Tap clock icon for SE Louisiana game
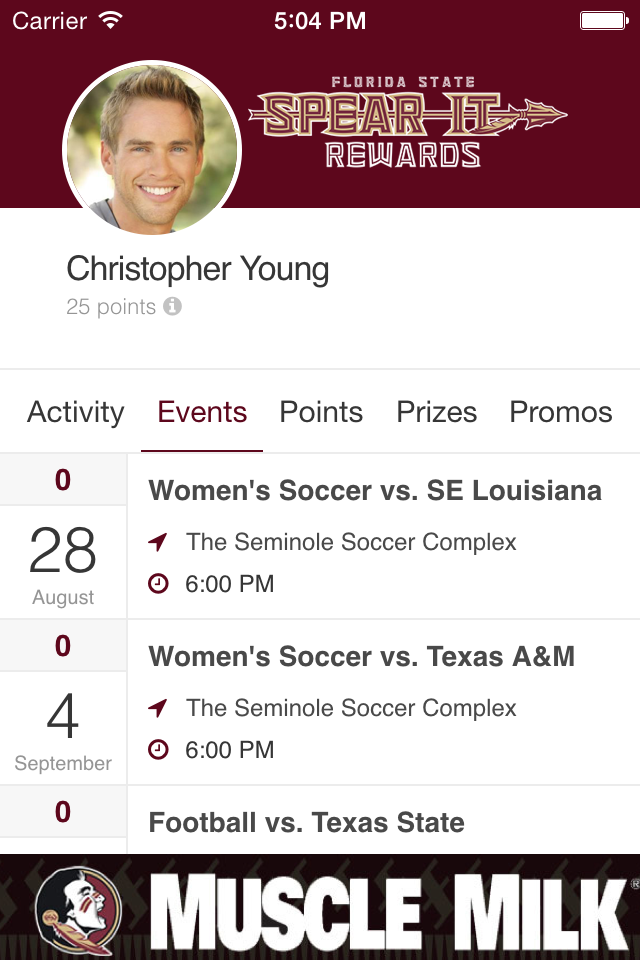 tap(158, 583)
